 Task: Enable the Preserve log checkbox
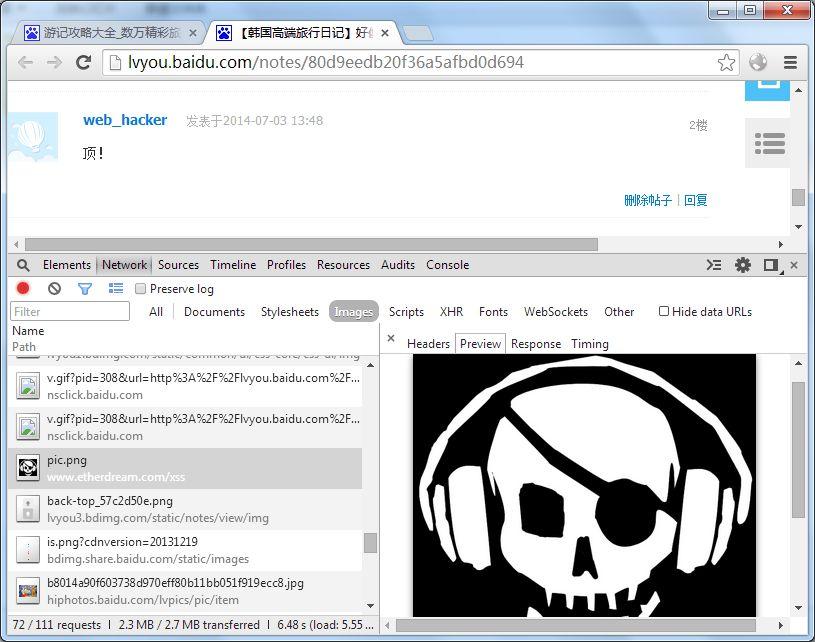click(141, 289)
